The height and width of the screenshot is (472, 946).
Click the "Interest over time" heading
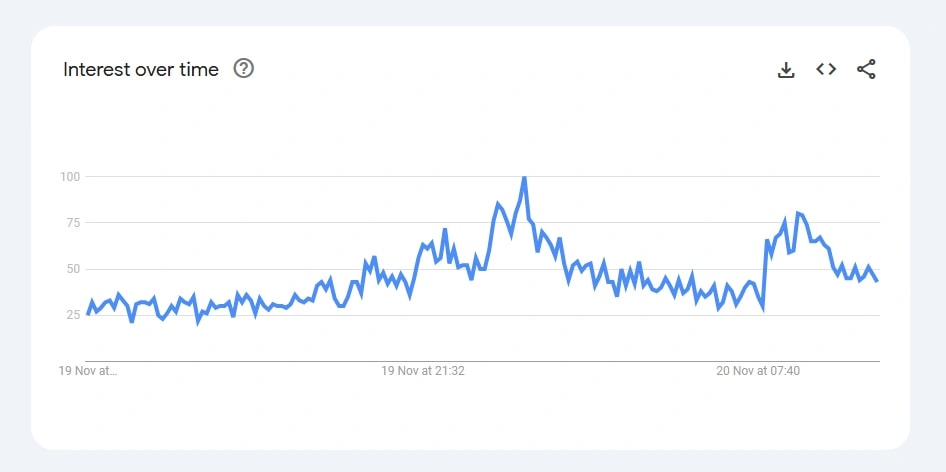pos(141,70)
